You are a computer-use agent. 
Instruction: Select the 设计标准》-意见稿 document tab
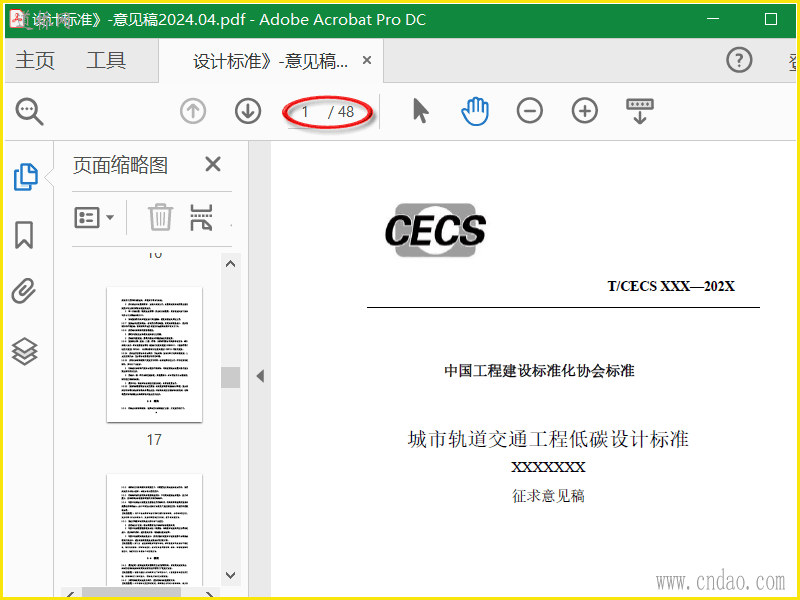pyautogui.click(x=270, y=61)
